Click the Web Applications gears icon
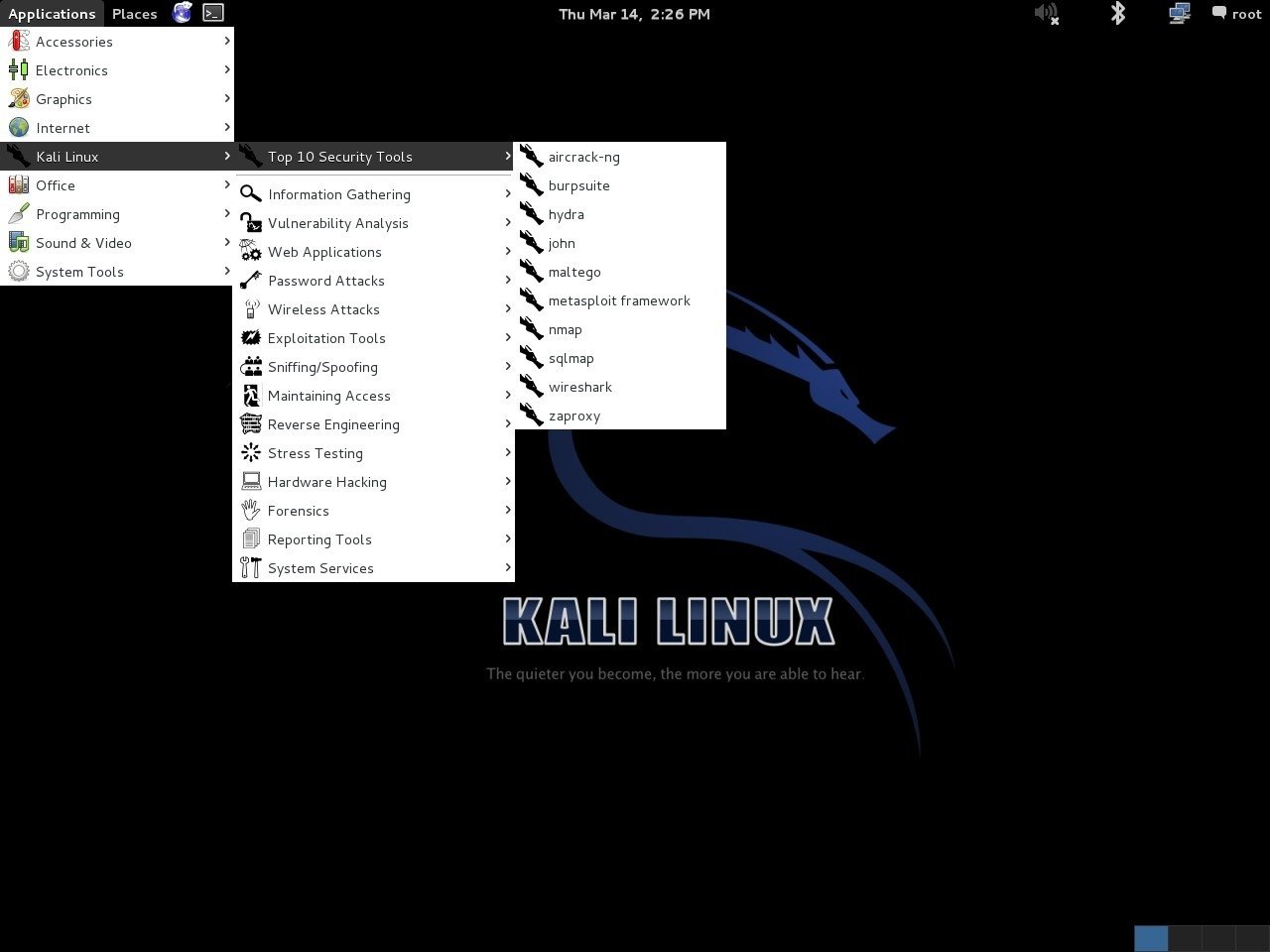Screen dimensions: 1270x952 (251, 252)
